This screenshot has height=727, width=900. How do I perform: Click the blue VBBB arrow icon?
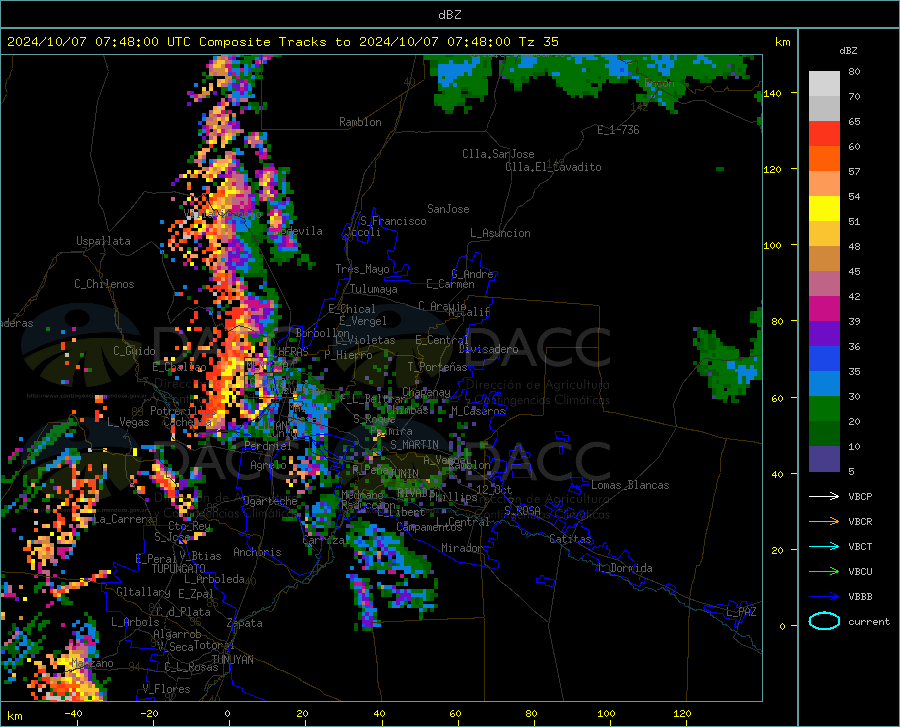point(824,597)
